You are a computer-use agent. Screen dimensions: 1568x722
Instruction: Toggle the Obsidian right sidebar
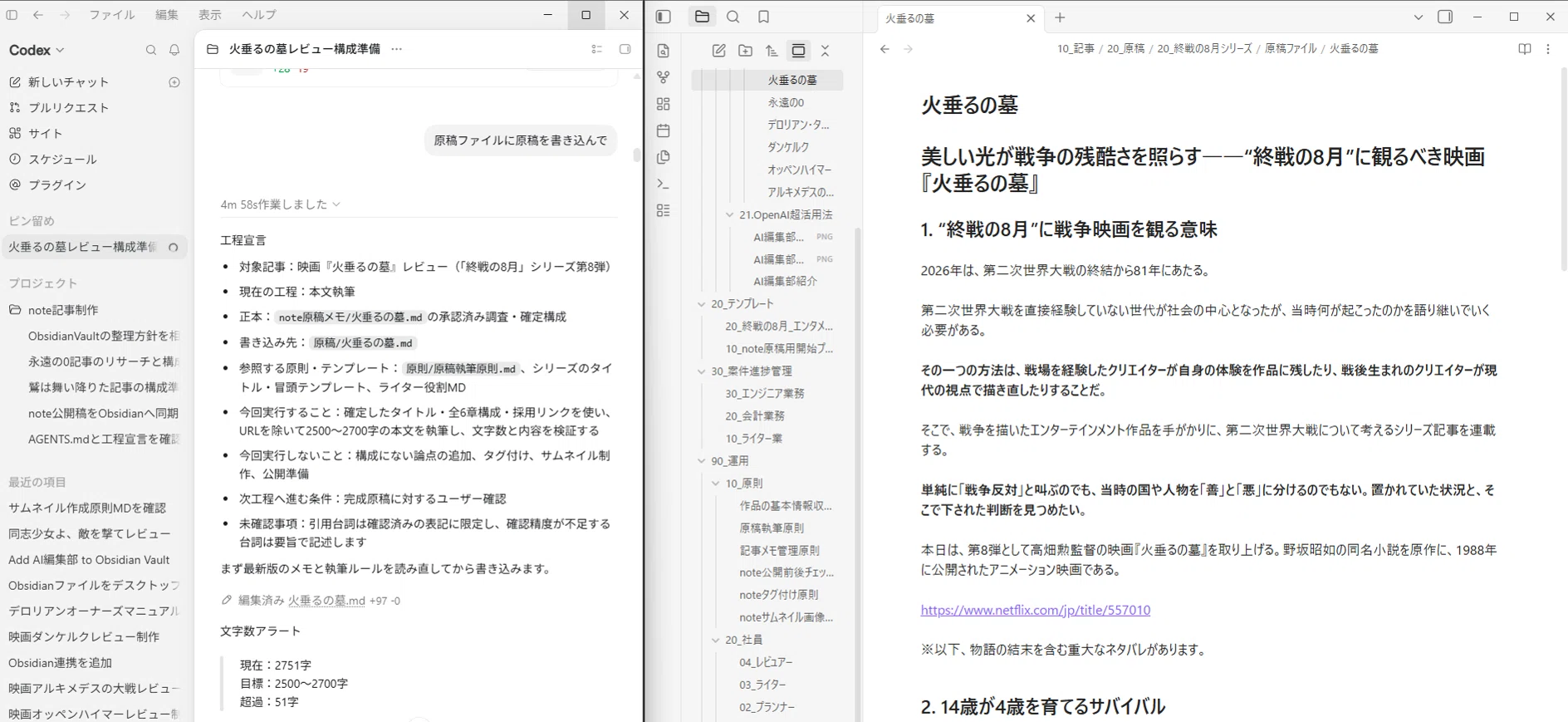[x=1445, y=17]
